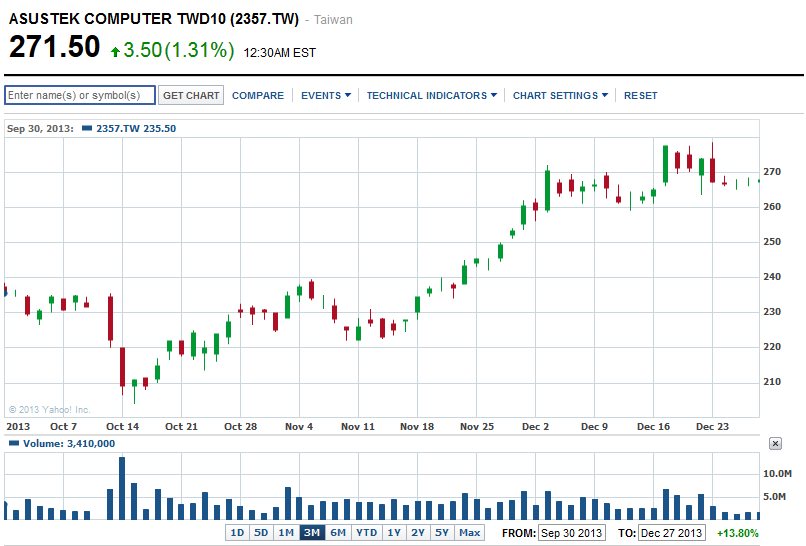This screenshot has height=546, width=806.
Task: Click the 270 price axis label
Action: 772,172
